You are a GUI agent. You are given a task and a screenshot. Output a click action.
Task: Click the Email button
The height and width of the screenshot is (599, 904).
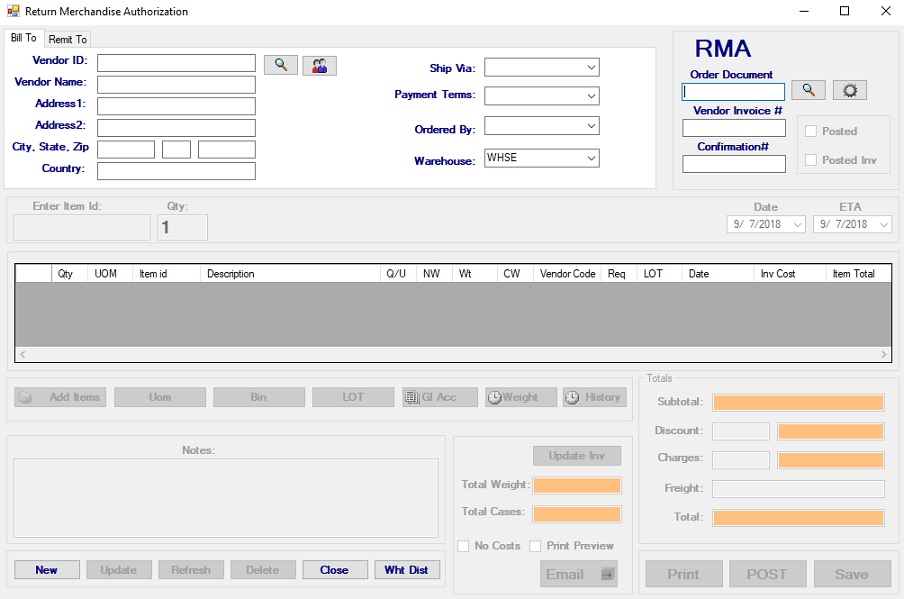tap(579, 574)
